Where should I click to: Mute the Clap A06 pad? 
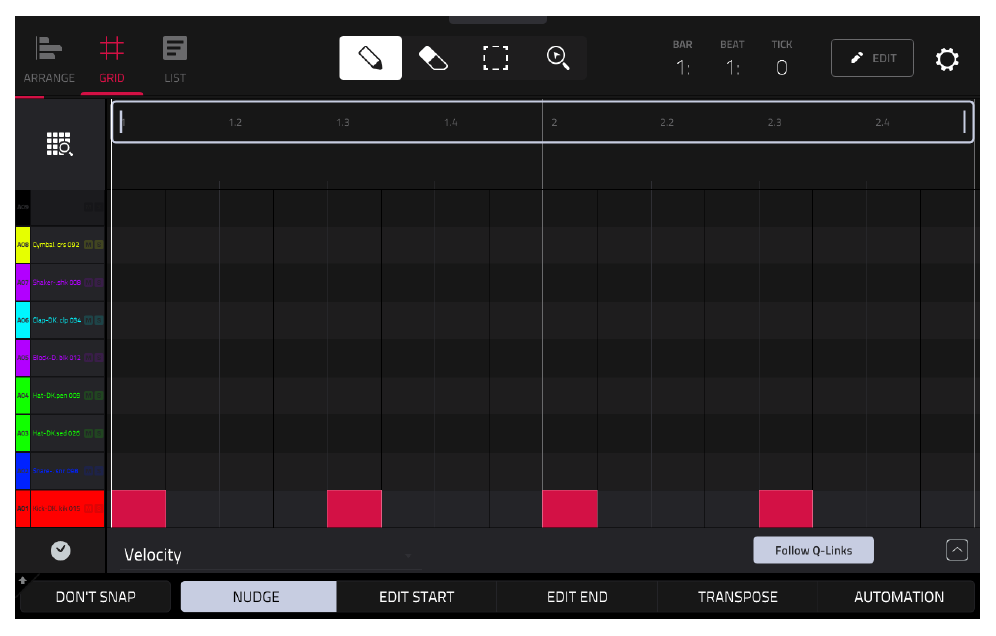pos(88,320)
